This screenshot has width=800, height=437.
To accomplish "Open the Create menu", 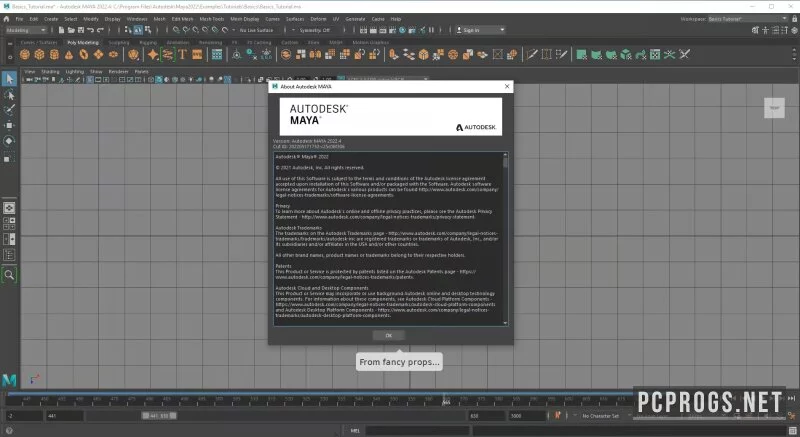I will [51, 19].
